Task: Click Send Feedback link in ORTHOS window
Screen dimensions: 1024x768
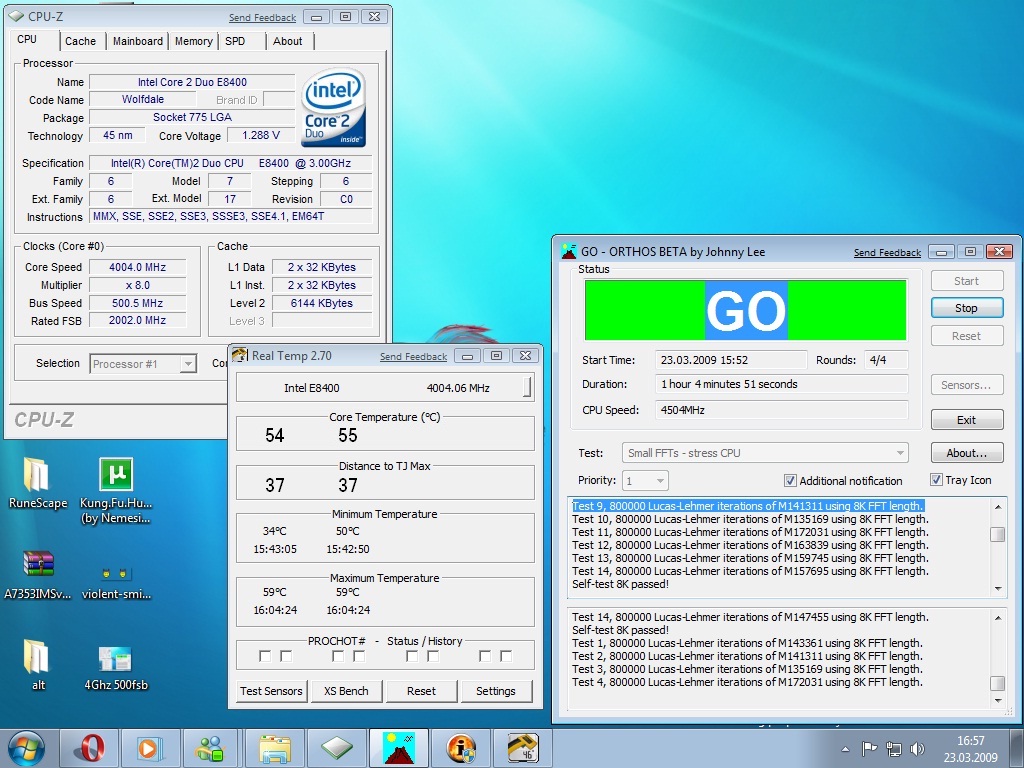Action: tap(888, 253)
